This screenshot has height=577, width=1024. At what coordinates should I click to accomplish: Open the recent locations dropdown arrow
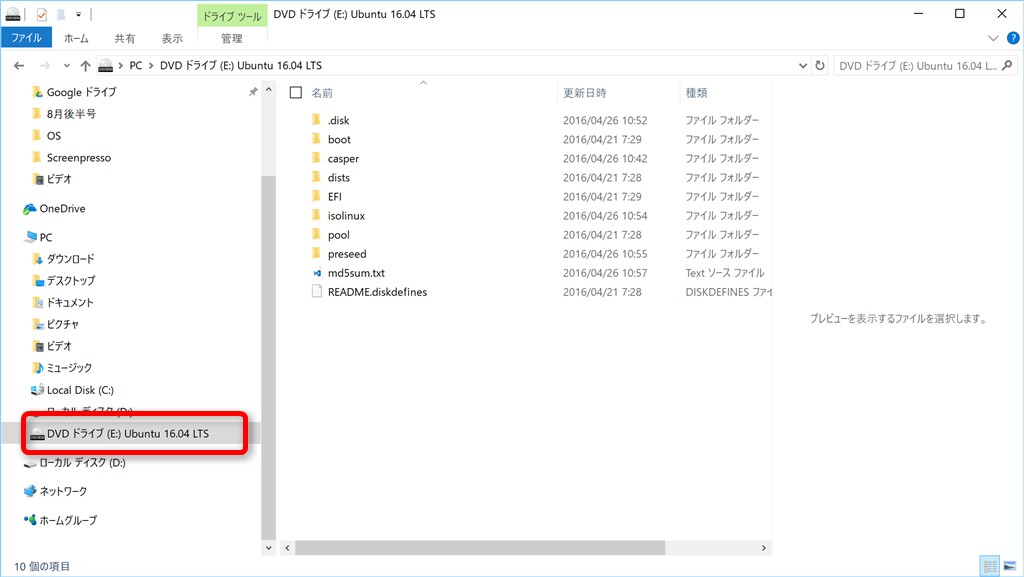click(67, 65)
